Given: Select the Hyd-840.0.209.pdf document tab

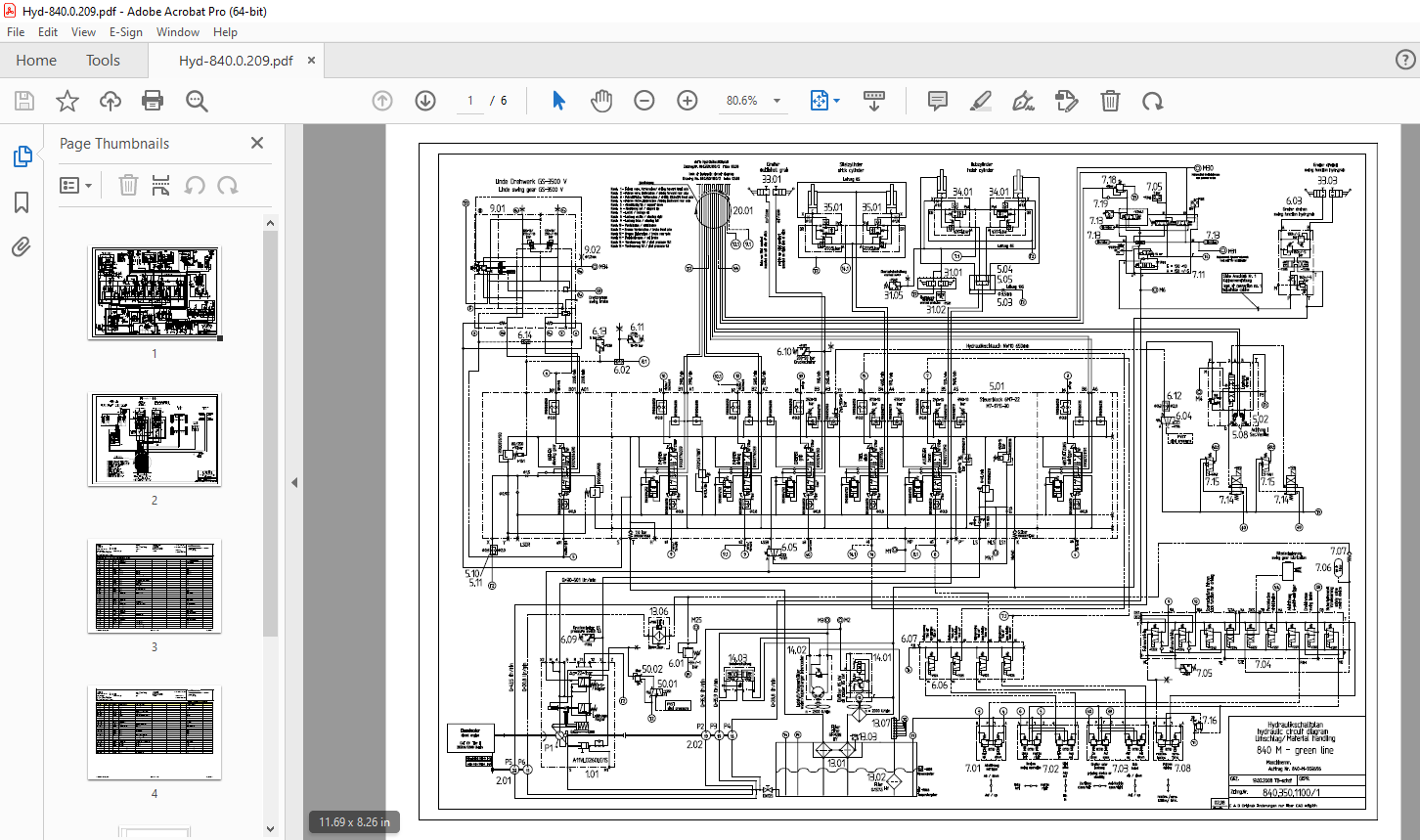Looking at the screenshot, I should (x=236, y=60).
